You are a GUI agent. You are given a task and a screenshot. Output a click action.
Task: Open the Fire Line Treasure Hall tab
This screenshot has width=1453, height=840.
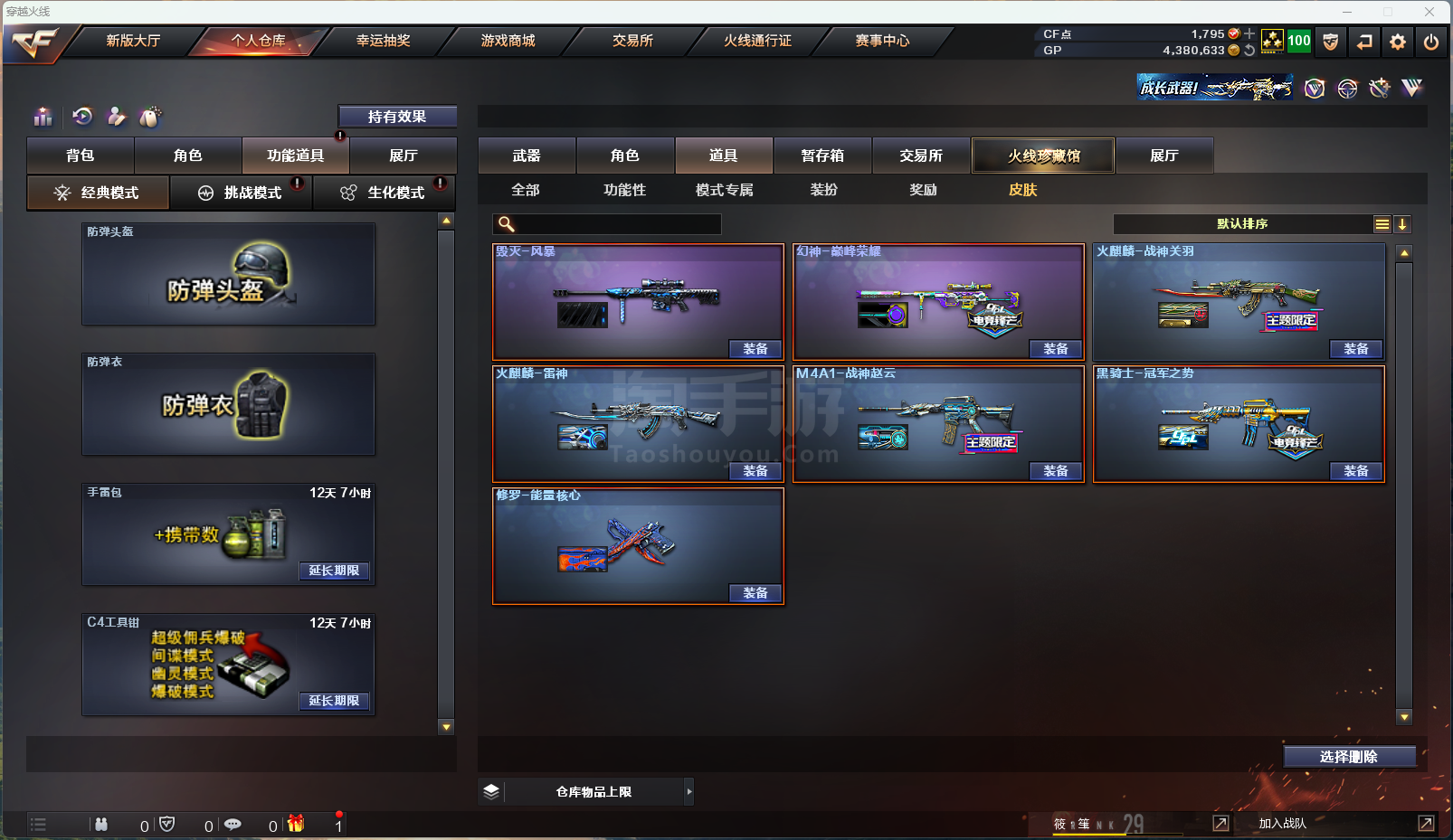click(x=1043, y=156)
